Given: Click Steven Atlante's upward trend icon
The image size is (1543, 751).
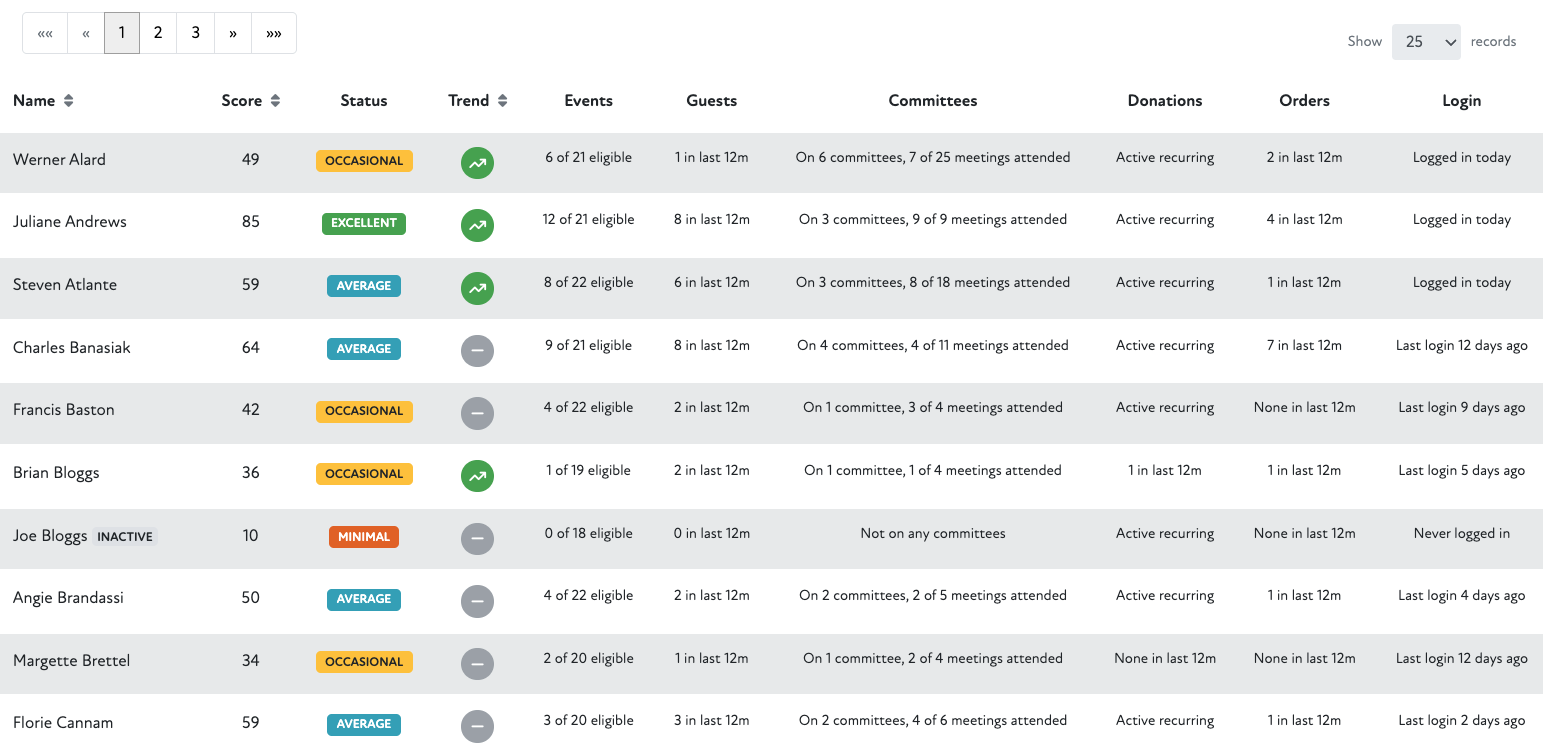Looking at the screenshot, I should (x=477, y=288).
